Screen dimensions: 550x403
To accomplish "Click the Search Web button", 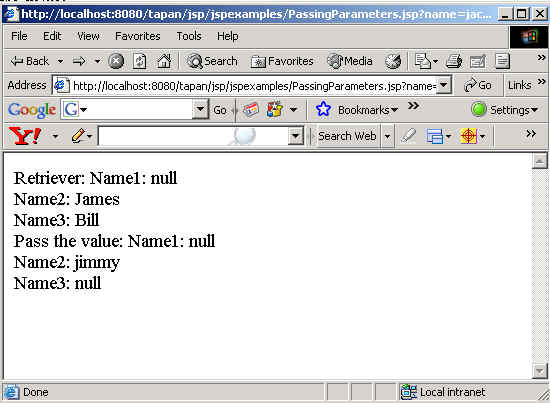I will point(347,136).
